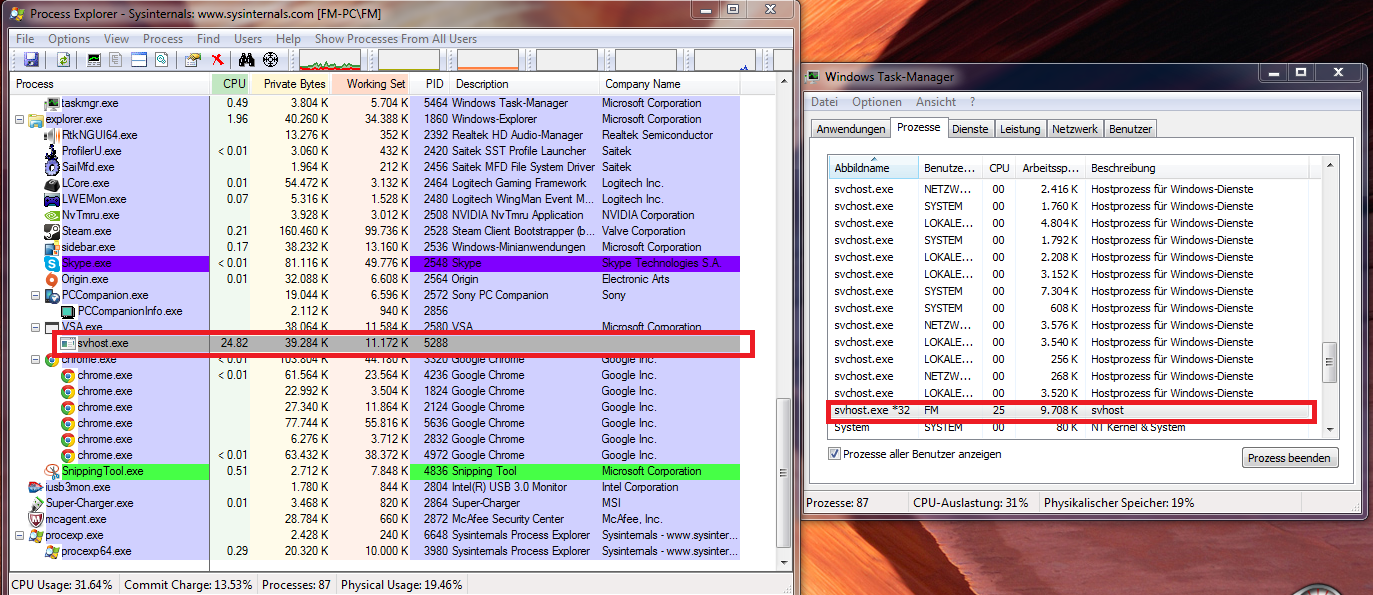The width and height of the screenshot is (1373, 595).
Task: Click the LWEMon.exe gamepad icon
Action: coord(52,199)
